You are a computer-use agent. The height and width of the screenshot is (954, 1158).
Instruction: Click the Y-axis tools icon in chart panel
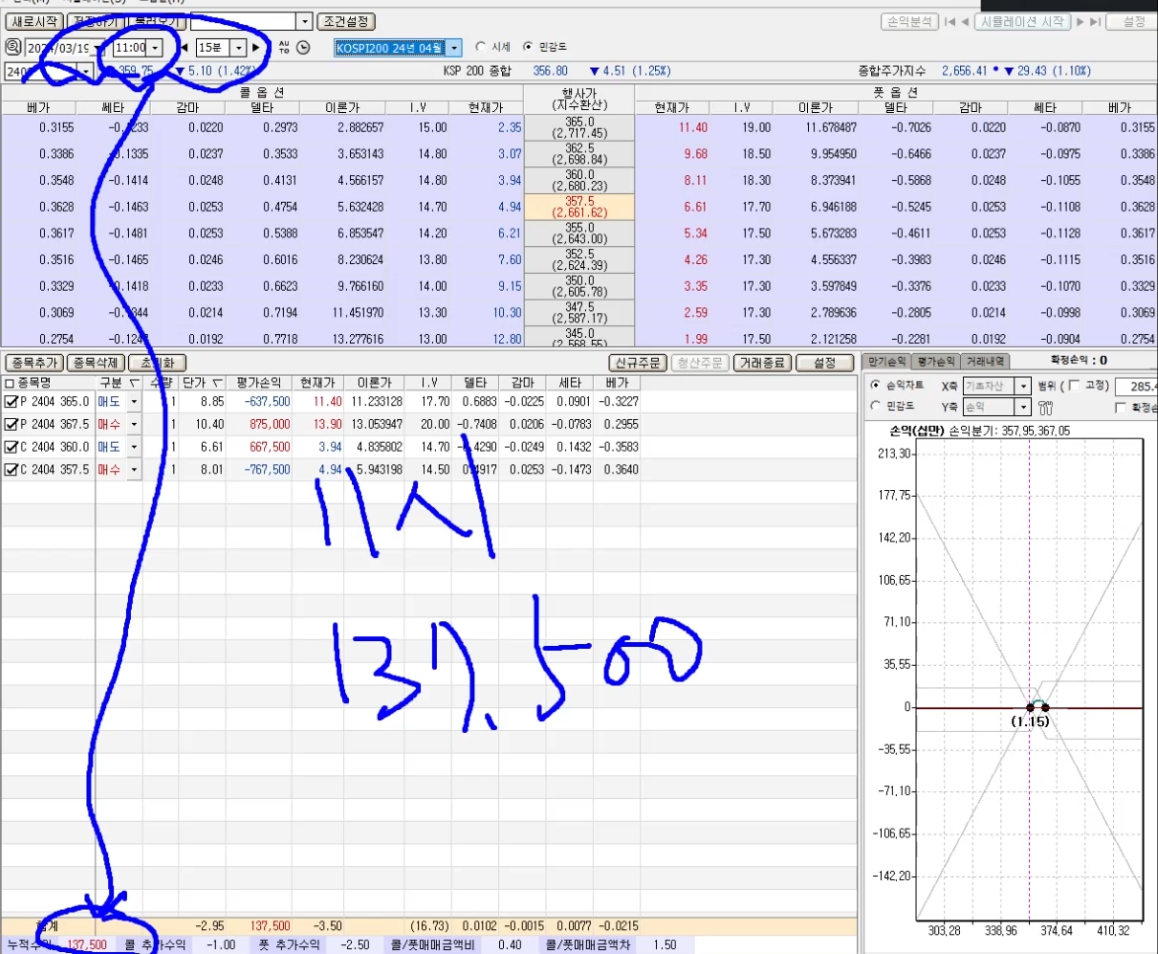click(x=1047, y=407)
